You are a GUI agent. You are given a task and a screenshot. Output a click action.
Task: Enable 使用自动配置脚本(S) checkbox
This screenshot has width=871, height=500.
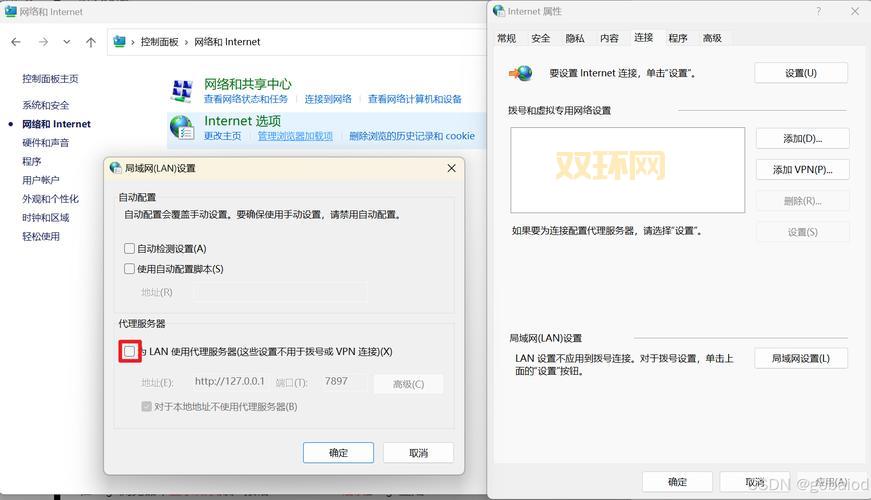pyautogui.click(x=129, y=268)
